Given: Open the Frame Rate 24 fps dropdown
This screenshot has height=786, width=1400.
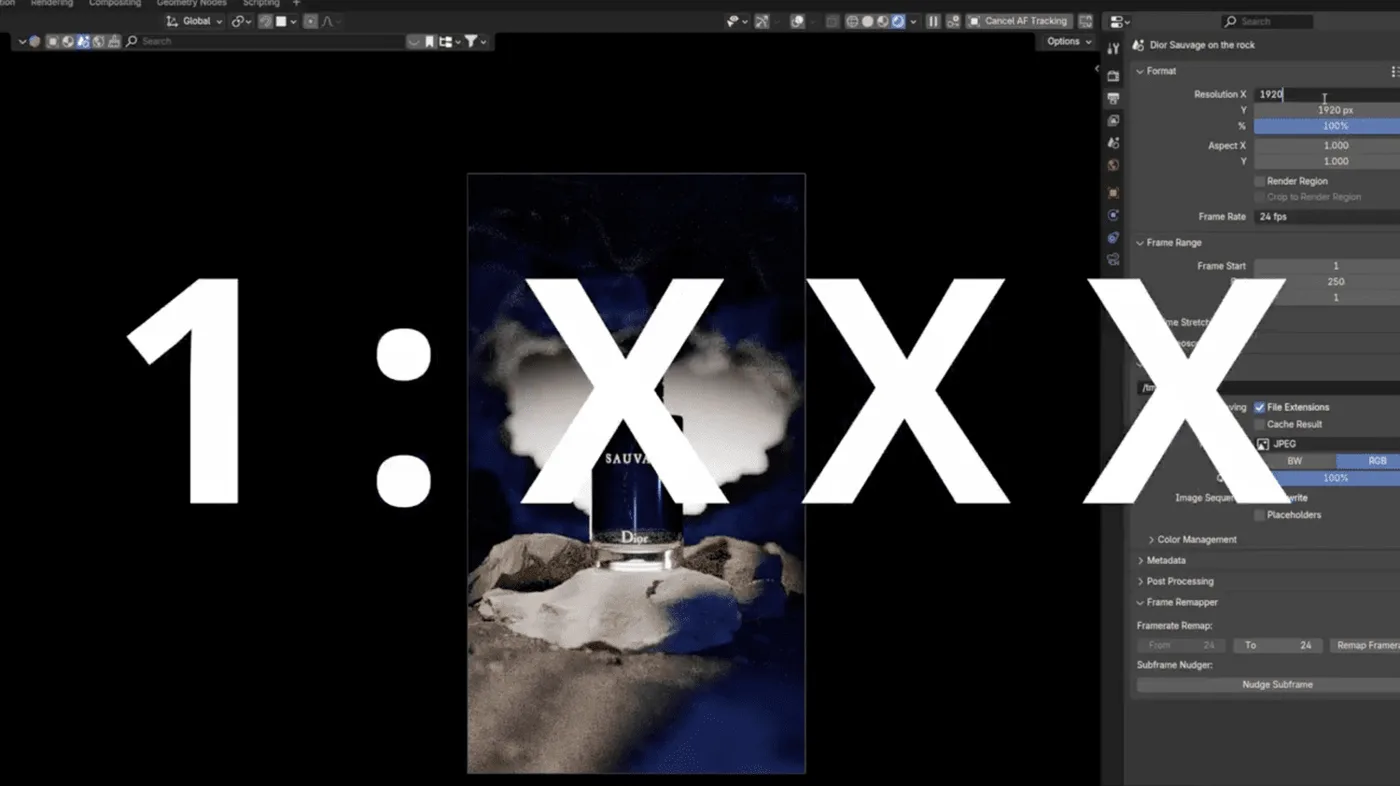Looking at the screenshot, I should click(1327, 217).
